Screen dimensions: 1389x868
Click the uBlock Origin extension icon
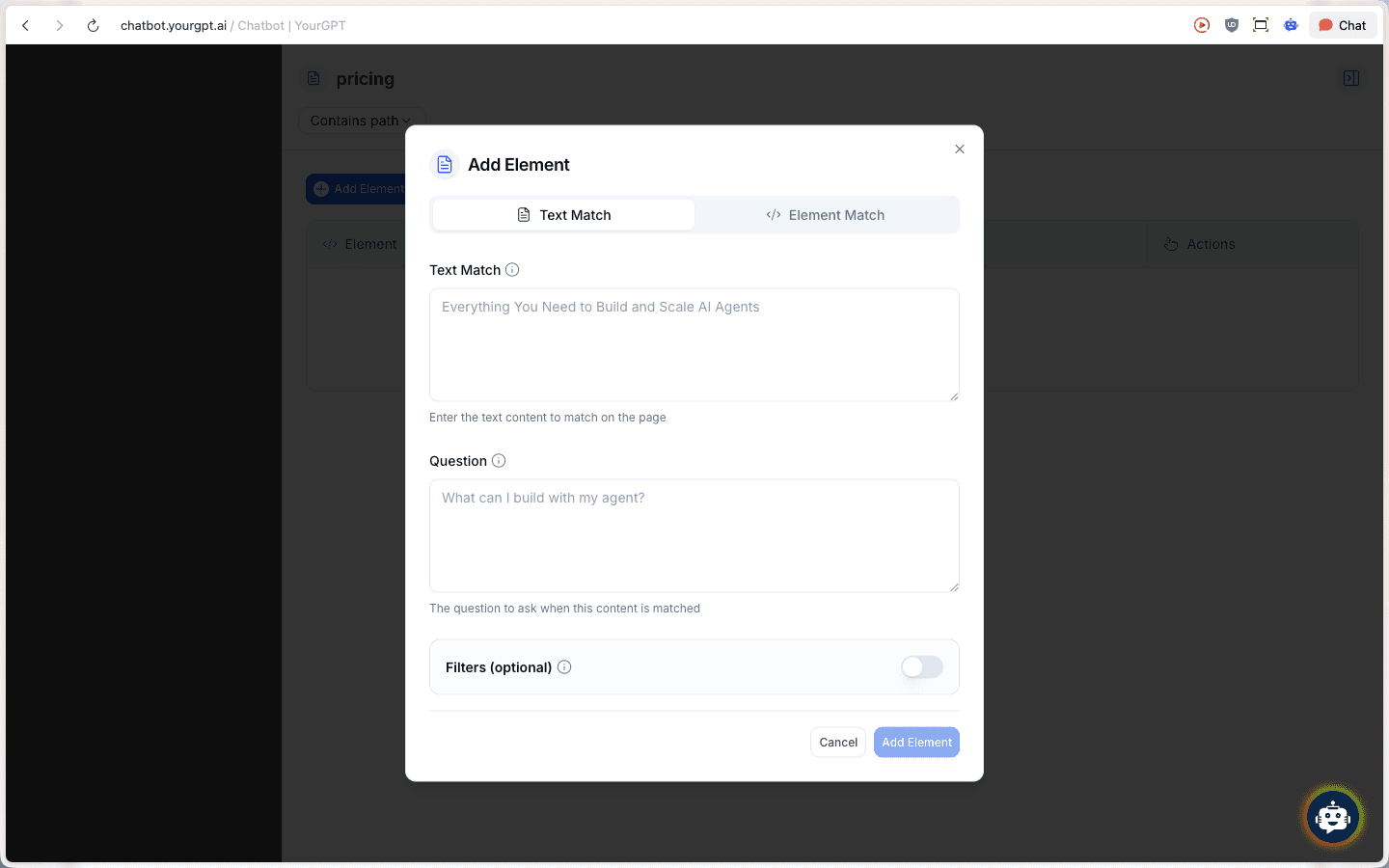point(1231,25)
